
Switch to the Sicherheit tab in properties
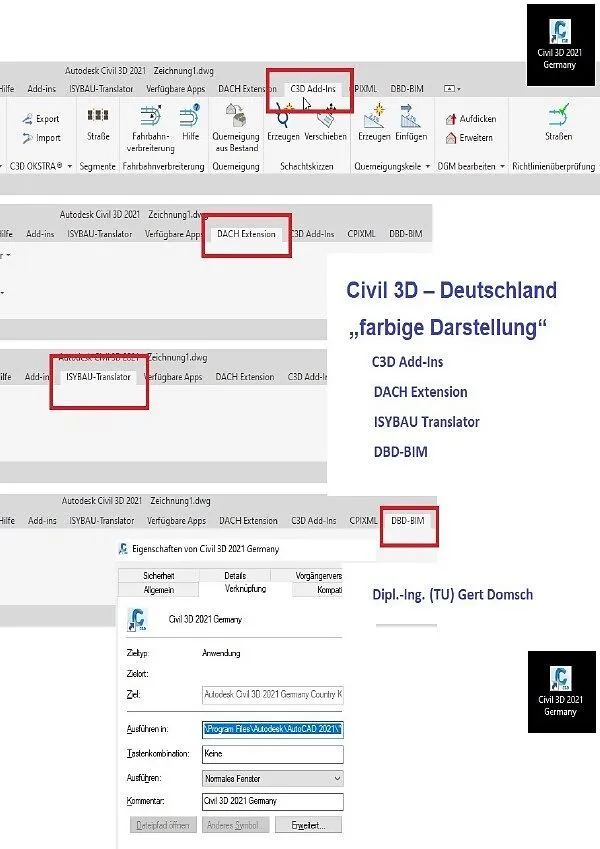158,576
